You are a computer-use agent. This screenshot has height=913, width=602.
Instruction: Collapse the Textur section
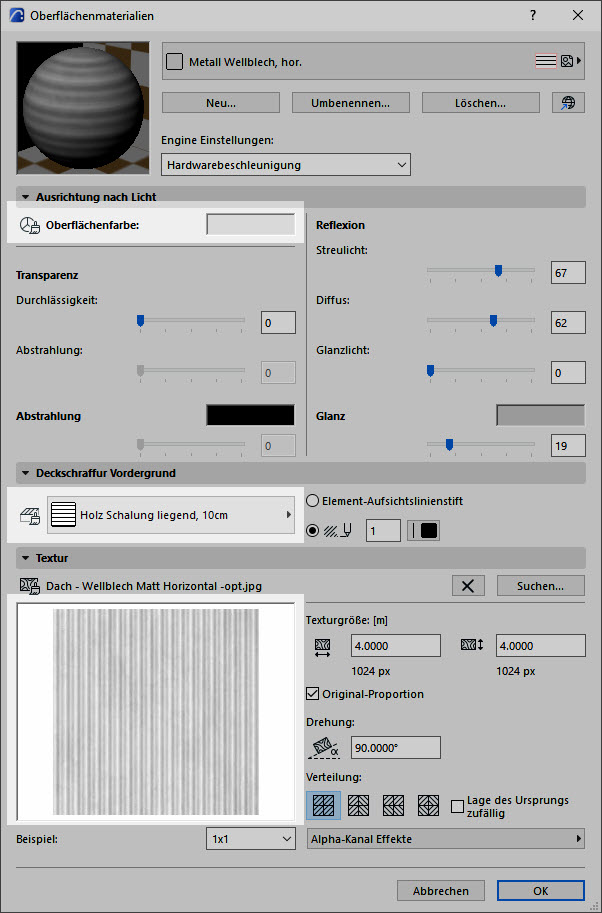pos(25,557)
